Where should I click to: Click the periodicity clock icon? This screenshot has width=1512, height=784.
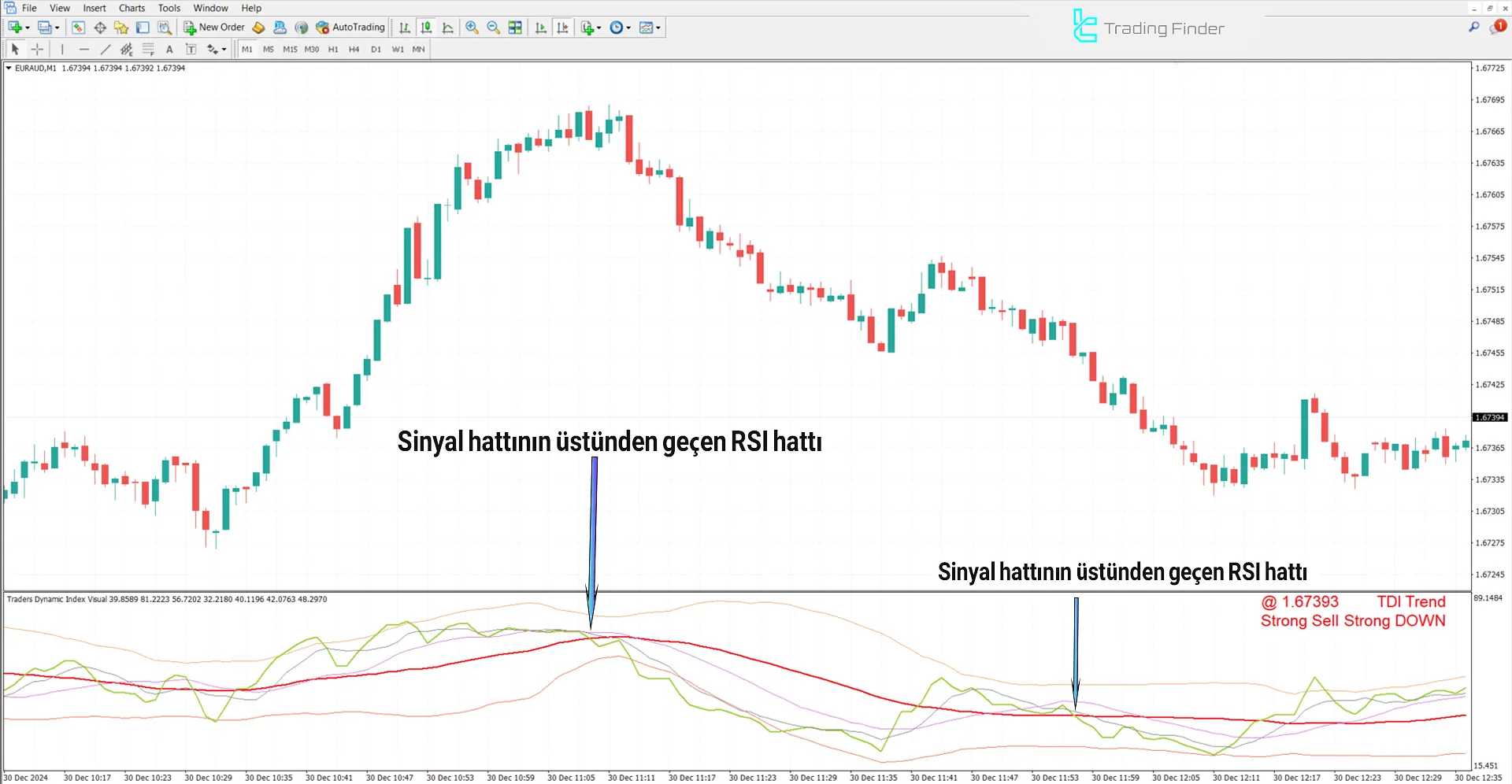point(617,28)
